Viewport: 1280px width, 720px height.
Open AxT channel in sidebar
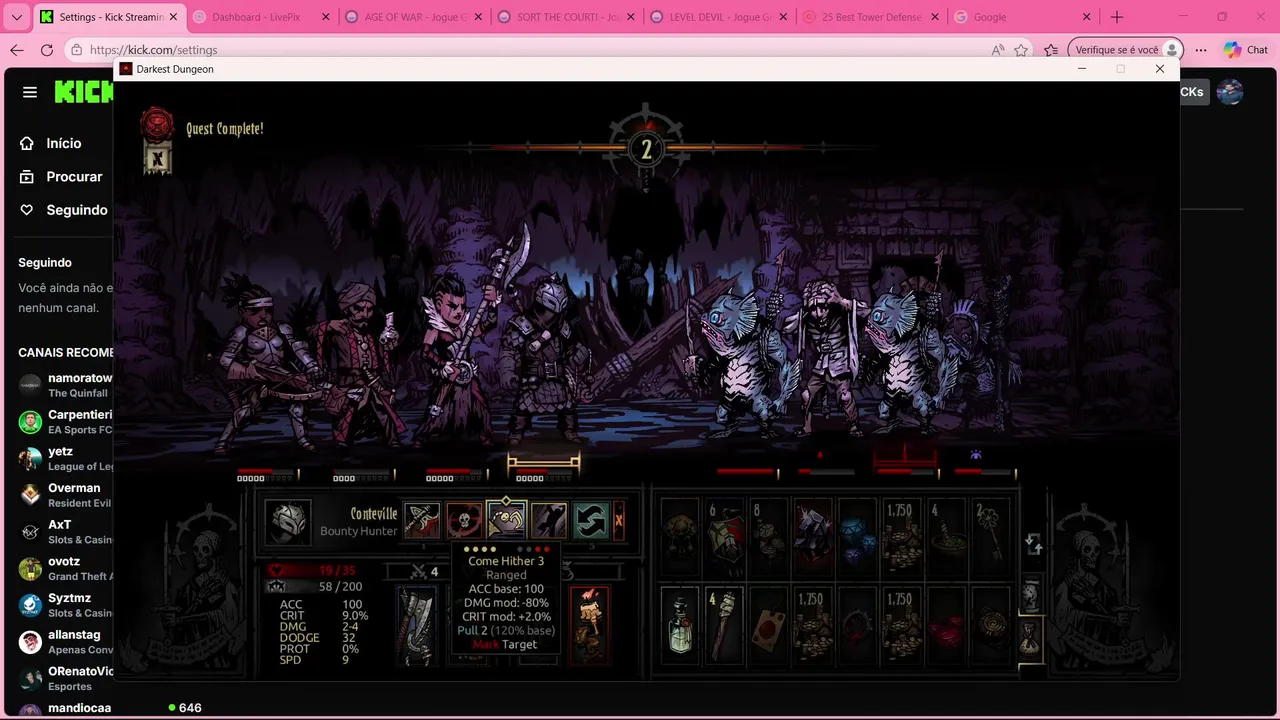[x=66, y=532]
